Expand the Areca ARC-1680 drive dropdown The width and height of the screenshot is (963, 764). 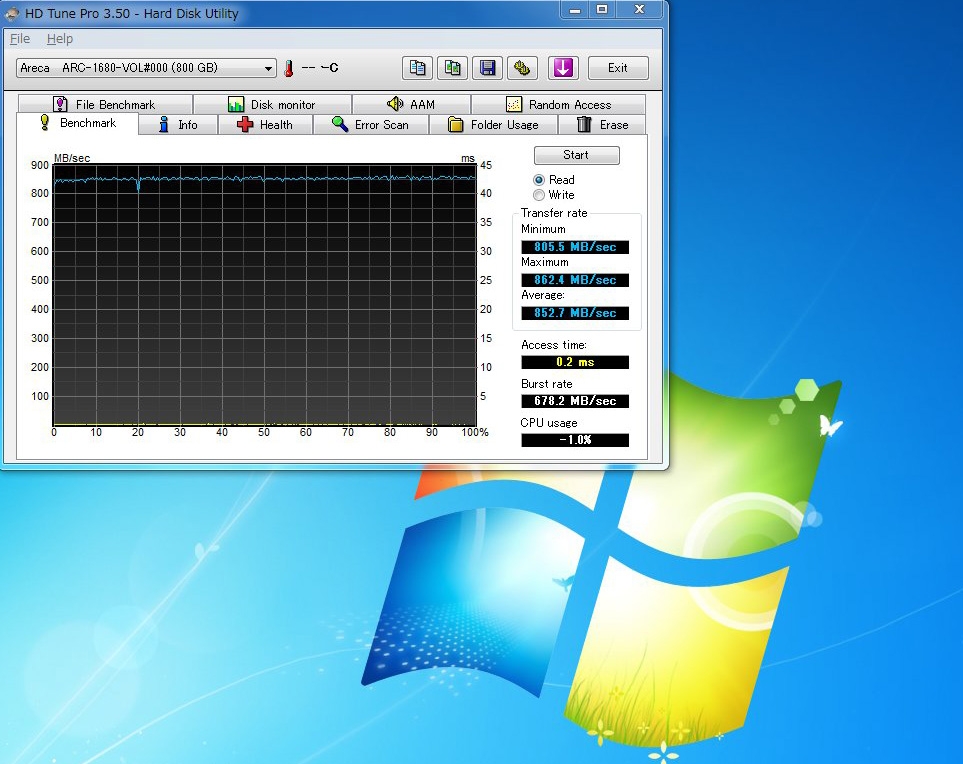tap(268, 68)
